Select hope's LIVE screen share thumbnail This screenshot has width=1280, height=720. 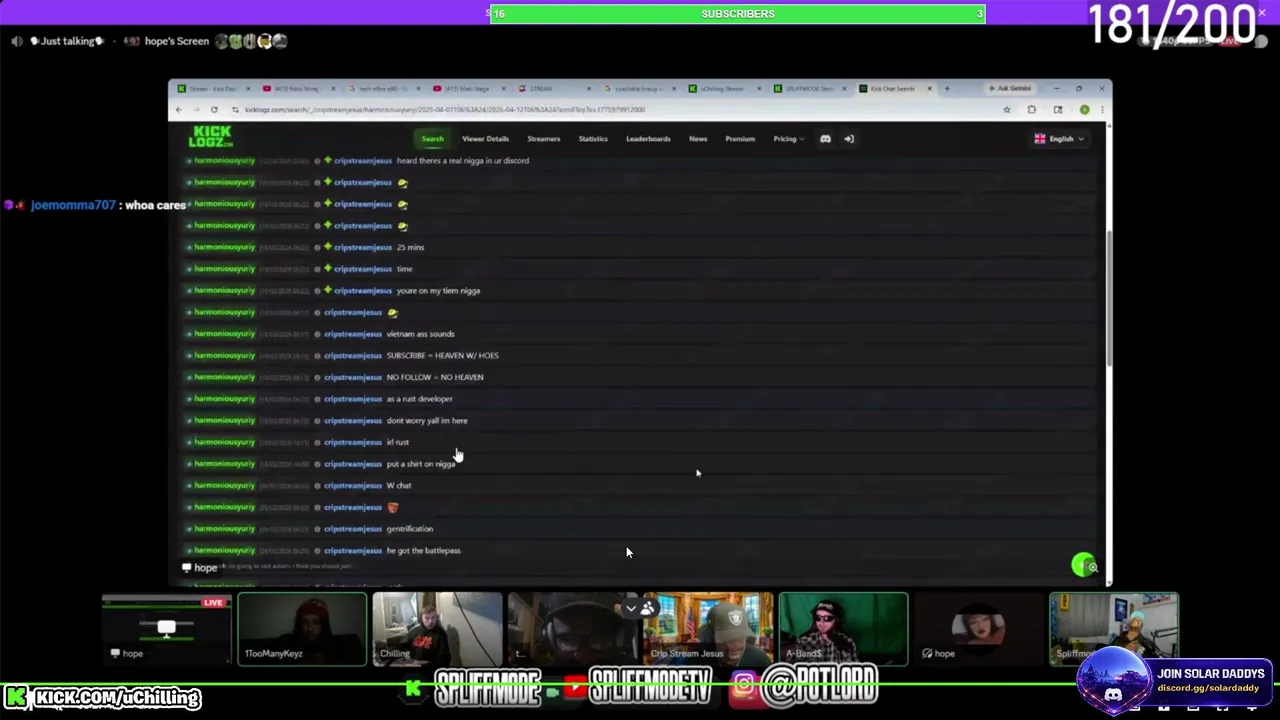point(167,629)
